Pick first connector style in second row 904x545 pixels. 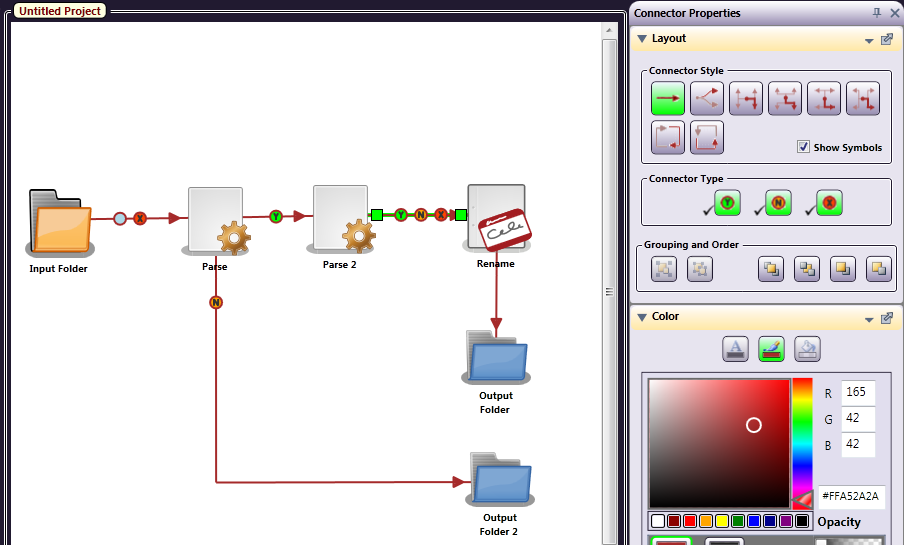point(668,137)
